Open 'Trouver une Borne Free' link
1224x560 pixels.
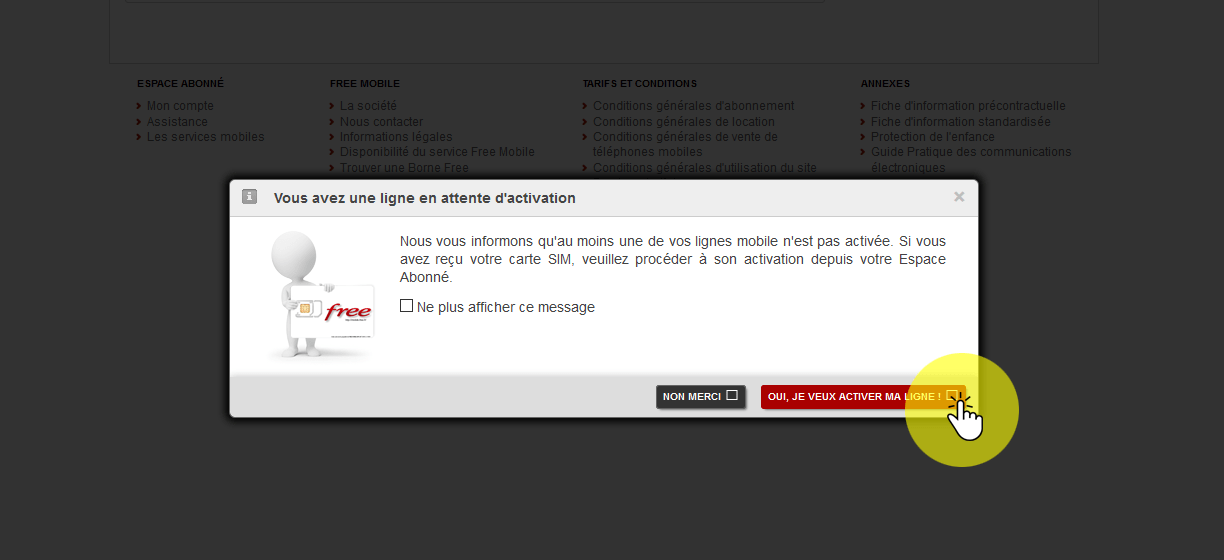404,168
